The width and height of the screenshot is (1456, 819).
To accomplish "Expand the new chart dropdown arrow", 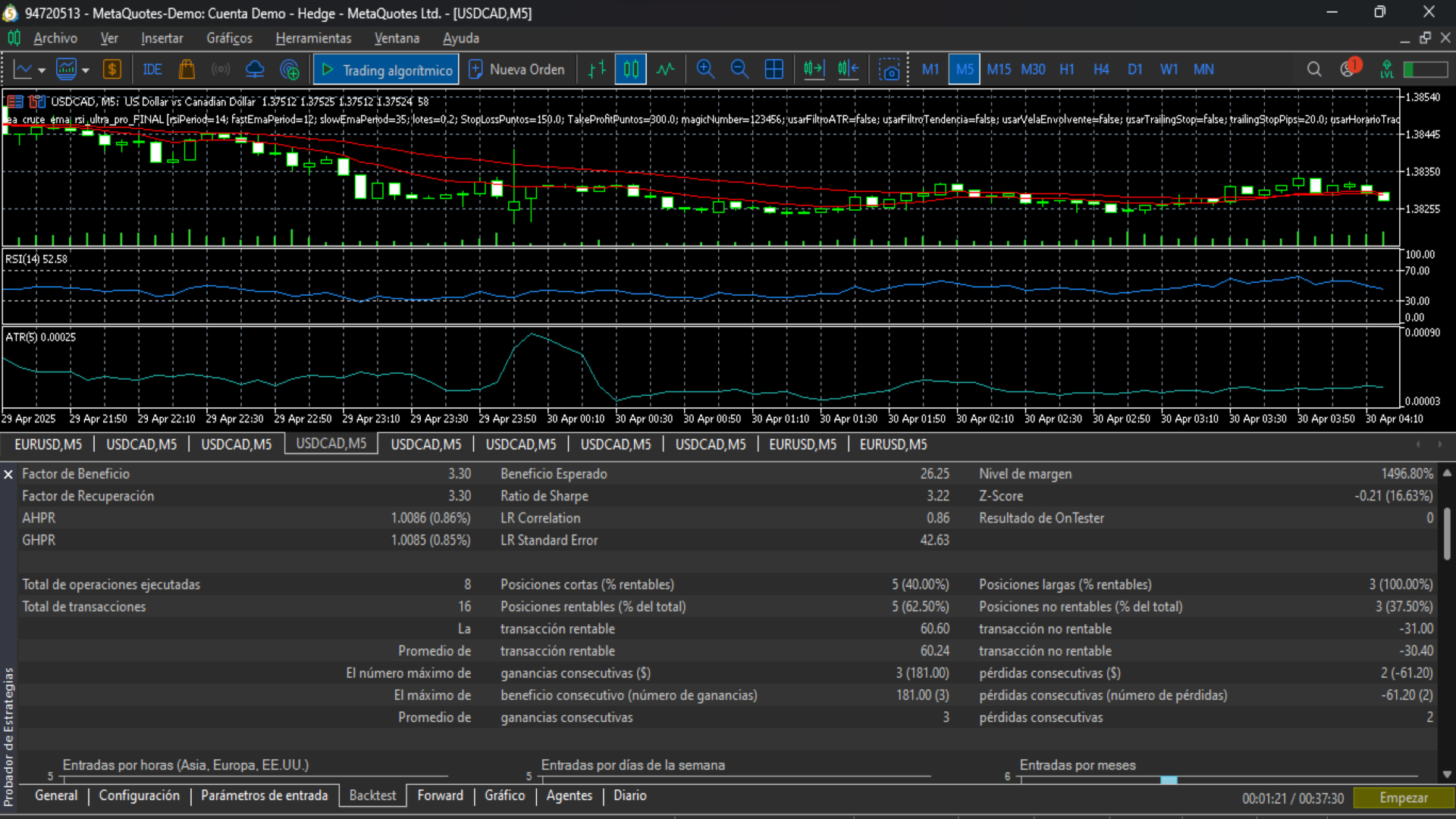I will point(42,71).
